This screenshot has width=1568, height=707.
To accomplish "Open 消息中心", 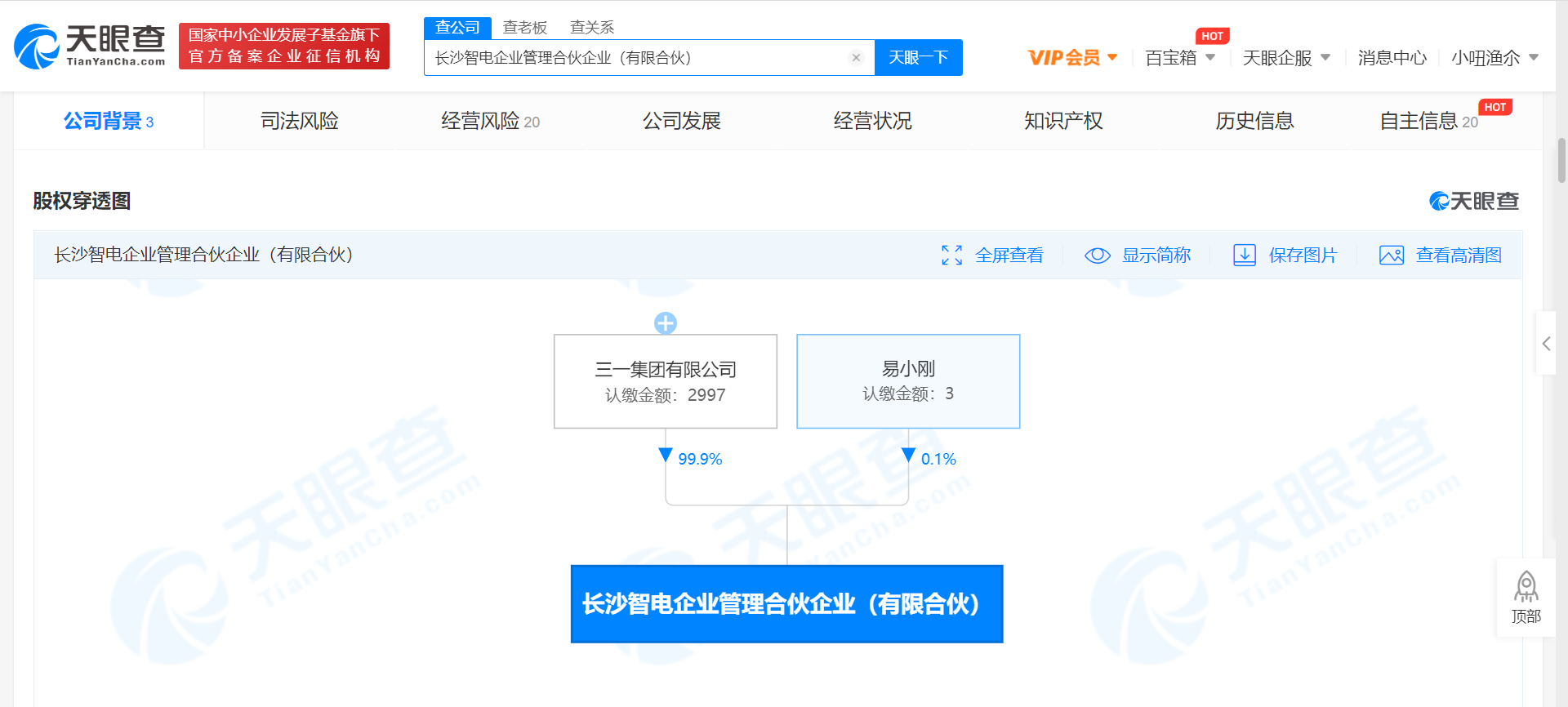I will click(x=1392, y=57).
